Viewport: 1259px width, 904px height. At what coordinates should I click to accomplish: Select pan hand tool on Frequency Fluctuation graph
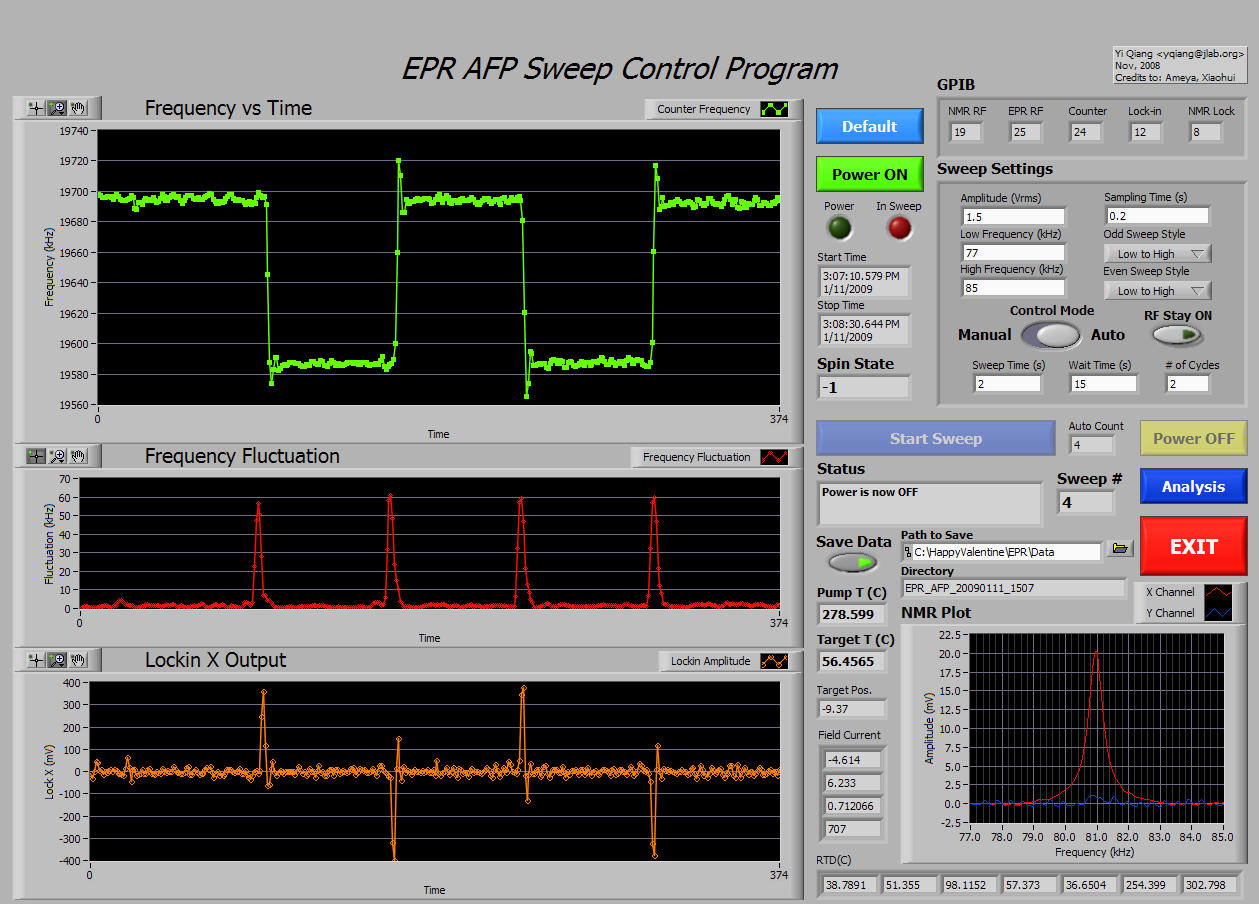pos(78,456)
